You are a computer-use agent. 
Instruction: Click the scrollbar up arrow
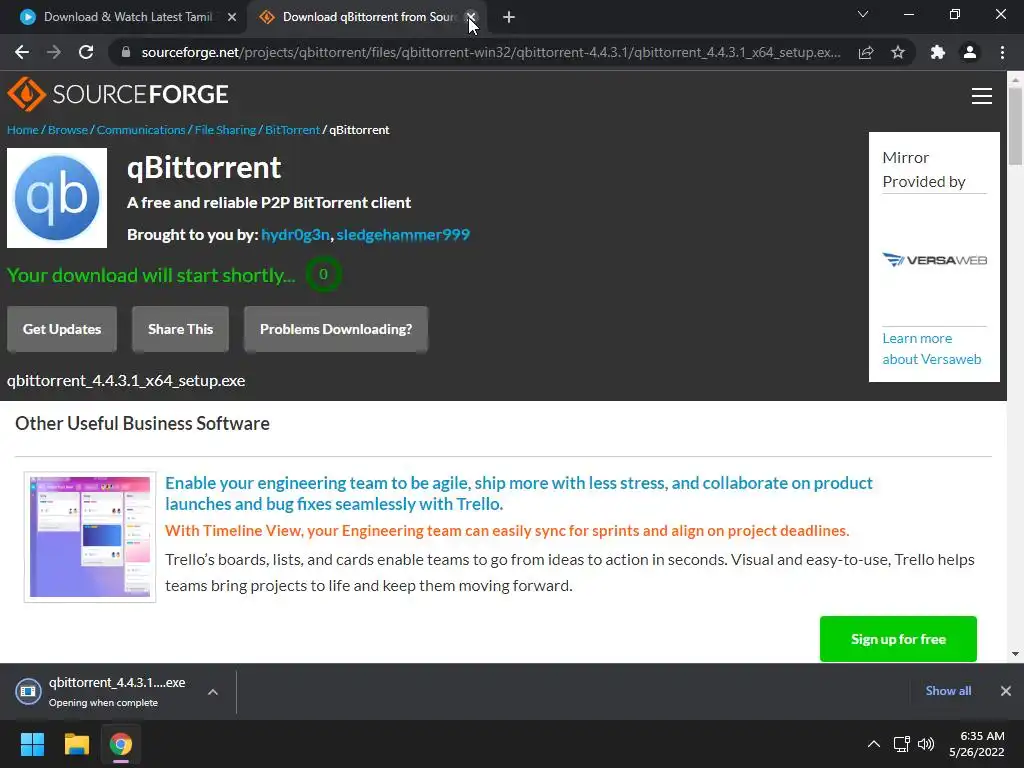1015,79
